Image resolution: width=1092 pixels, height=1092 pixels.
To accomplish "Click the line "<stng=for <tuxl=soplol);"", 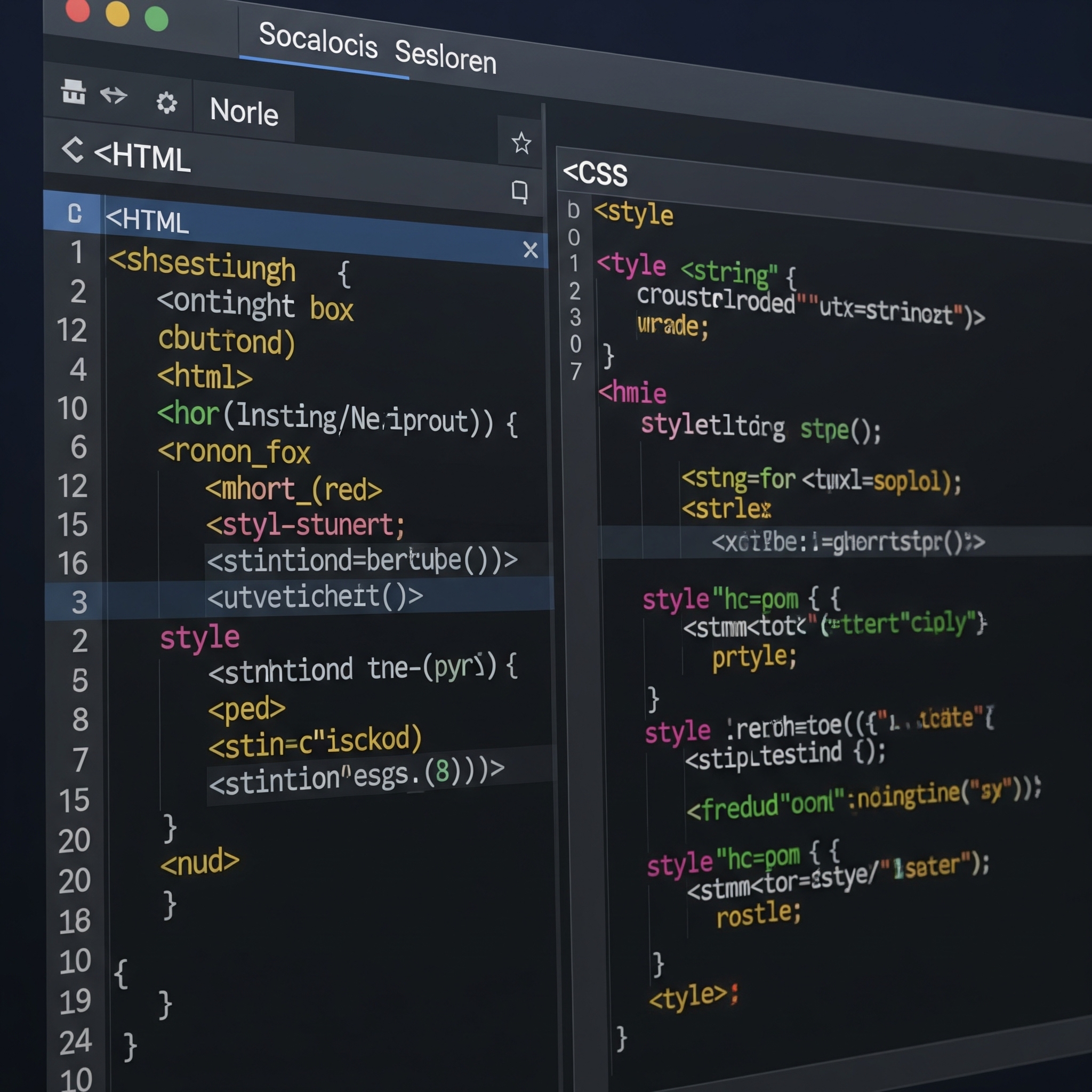I will click(821, 480).
